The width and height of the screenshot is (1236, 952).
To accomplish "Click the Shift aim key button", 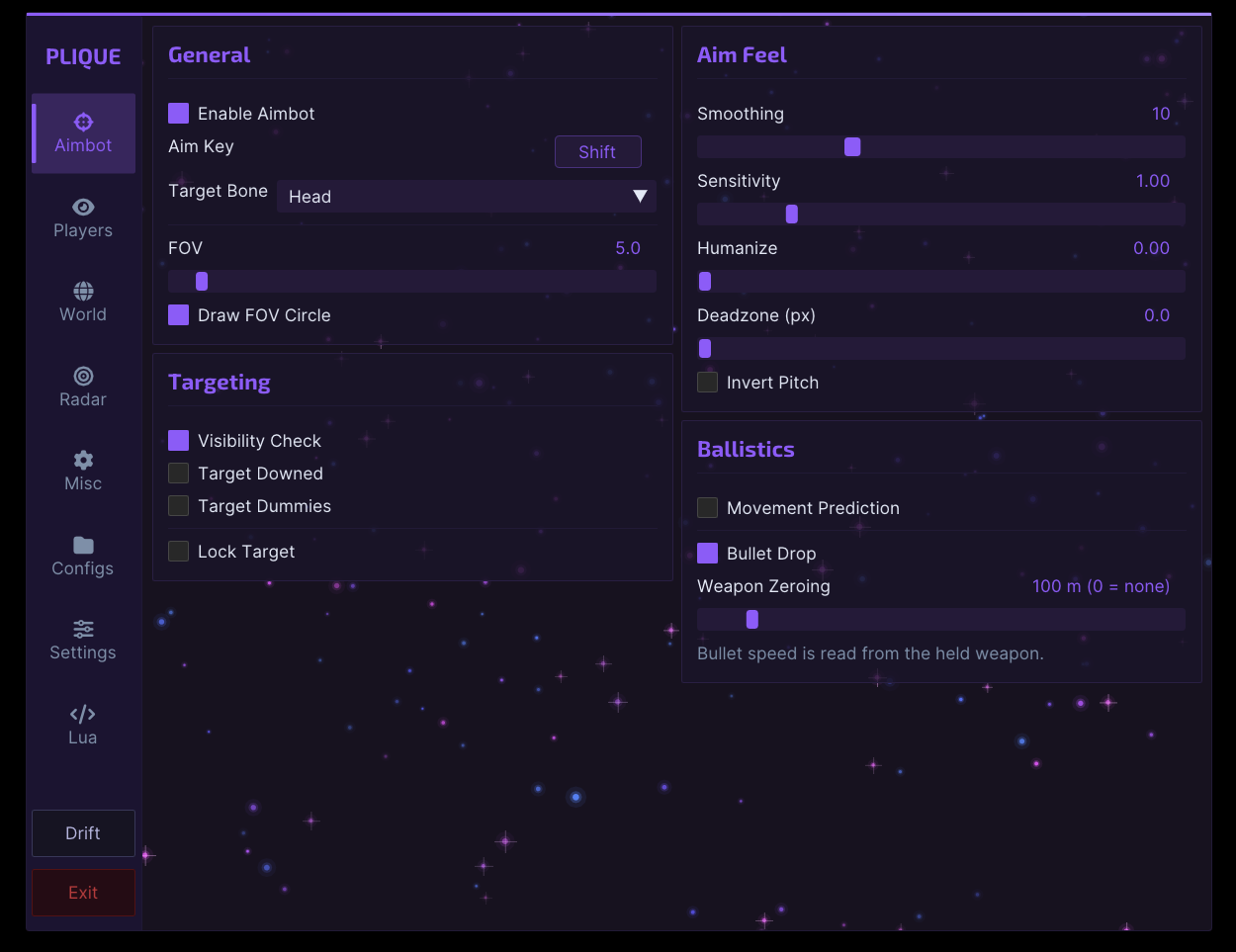I will [x=597, y=151].
